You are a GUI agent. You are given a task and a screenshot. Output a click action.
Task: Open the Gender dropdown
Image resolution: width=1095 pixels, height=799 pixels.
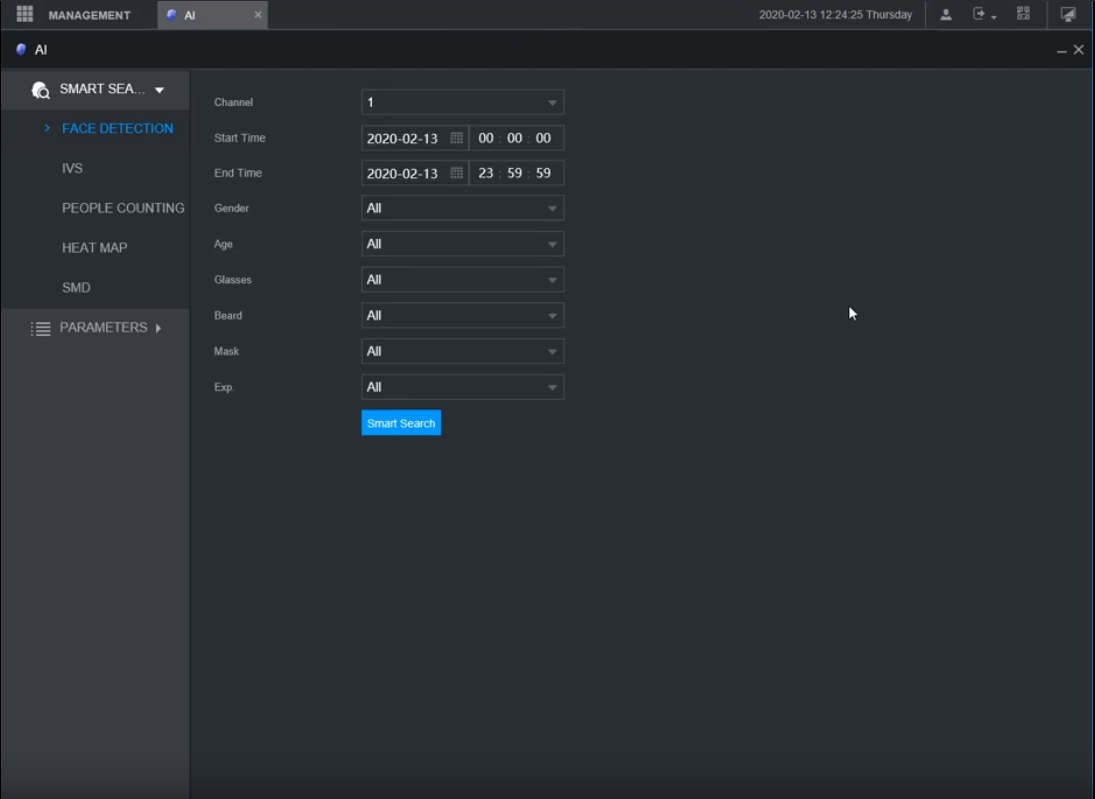(462, 208)
